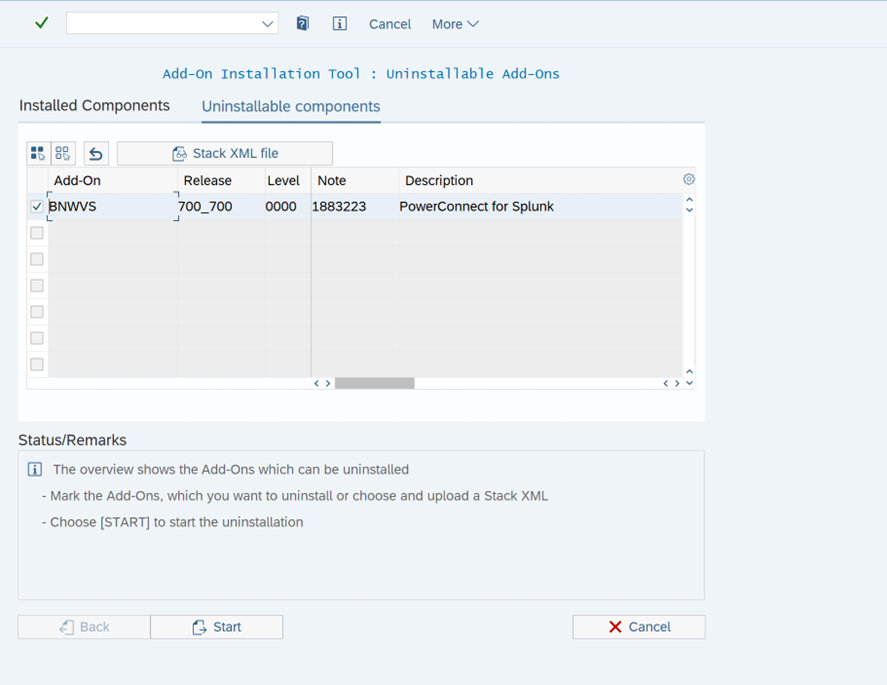
Task: Click the information icon in top toolbar
Action: point(339,24)
